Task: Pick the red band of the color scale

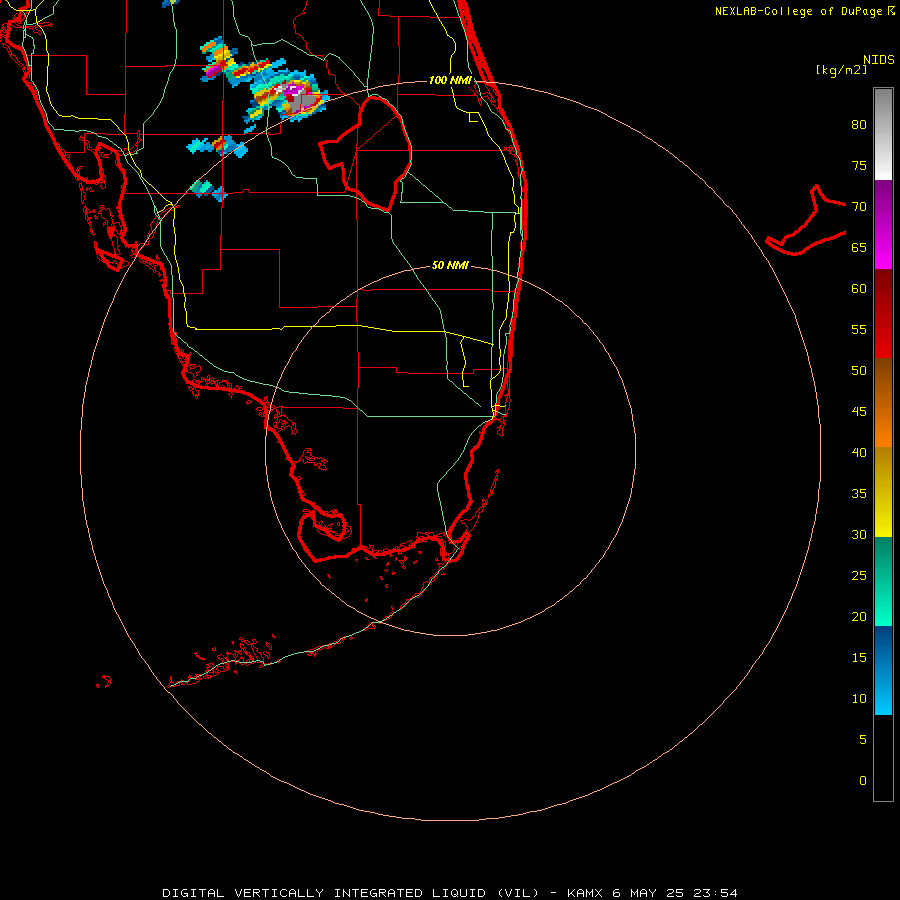Action: (x=883, y=313)
